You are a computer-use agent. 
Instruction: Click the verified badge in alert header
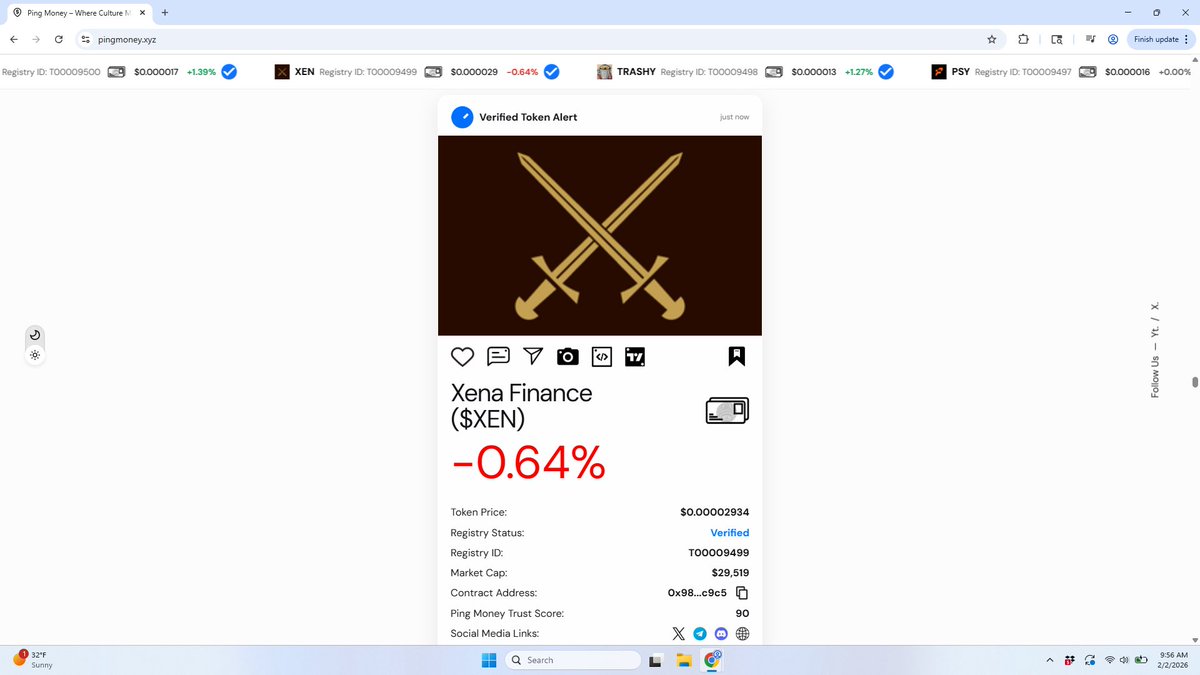tap(462, 117)
